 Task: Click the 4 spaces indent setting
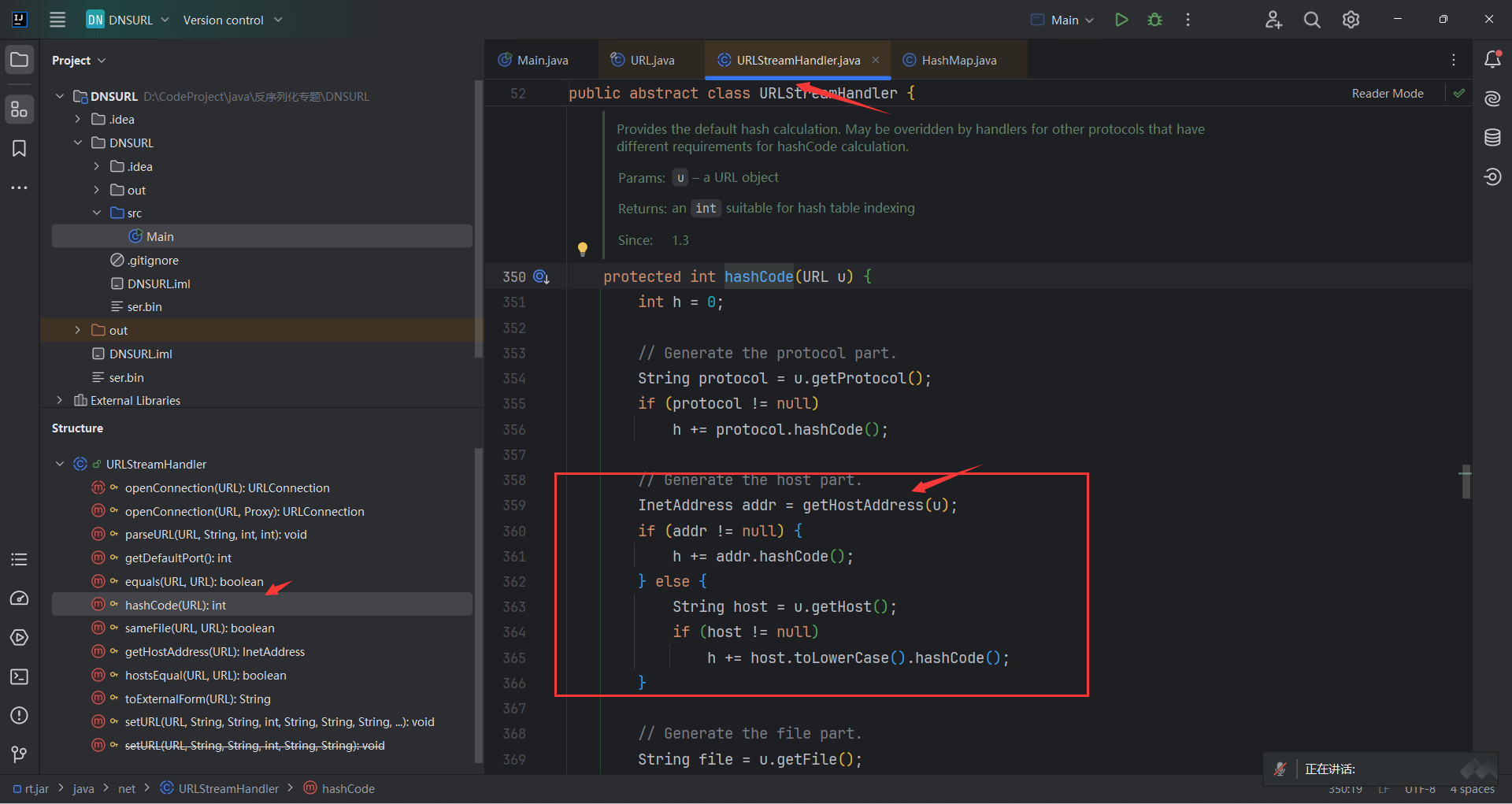coord(1472,789)
